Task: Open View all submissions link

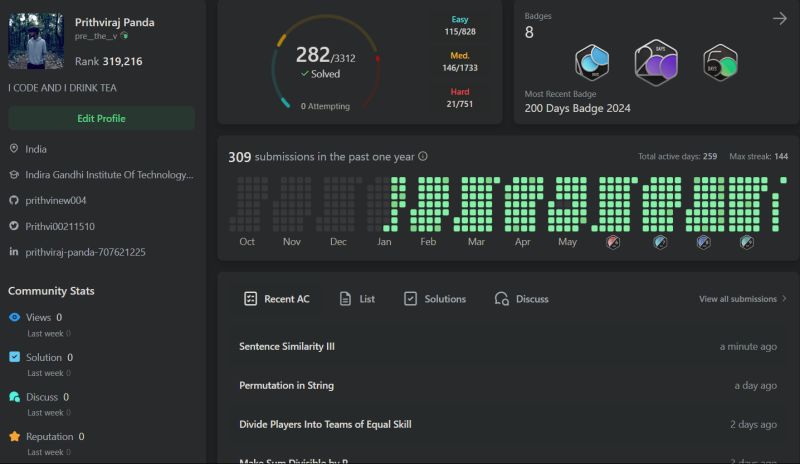Action: coord(738,299)
